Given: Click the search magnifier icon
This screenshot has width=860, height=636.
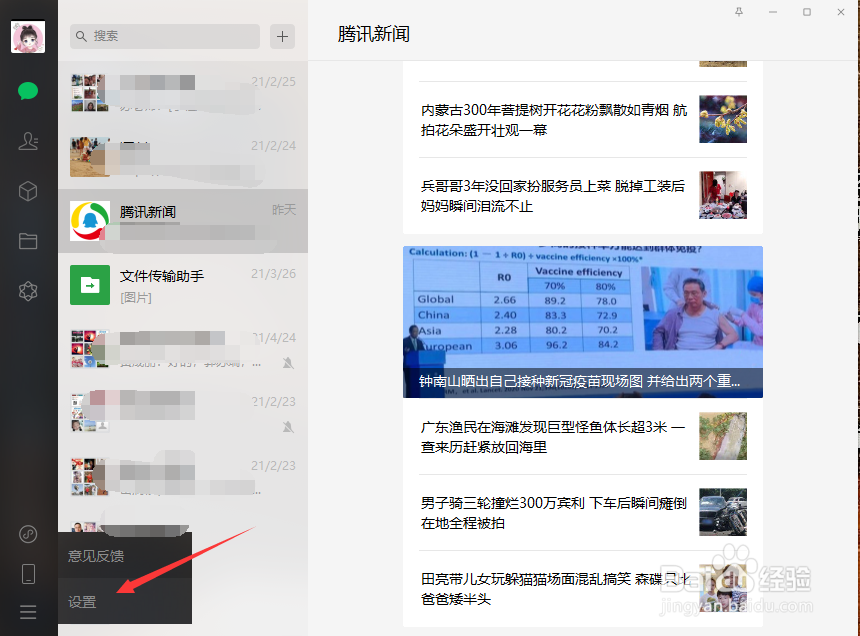Looking at the screenshot, I should [81, 36].
